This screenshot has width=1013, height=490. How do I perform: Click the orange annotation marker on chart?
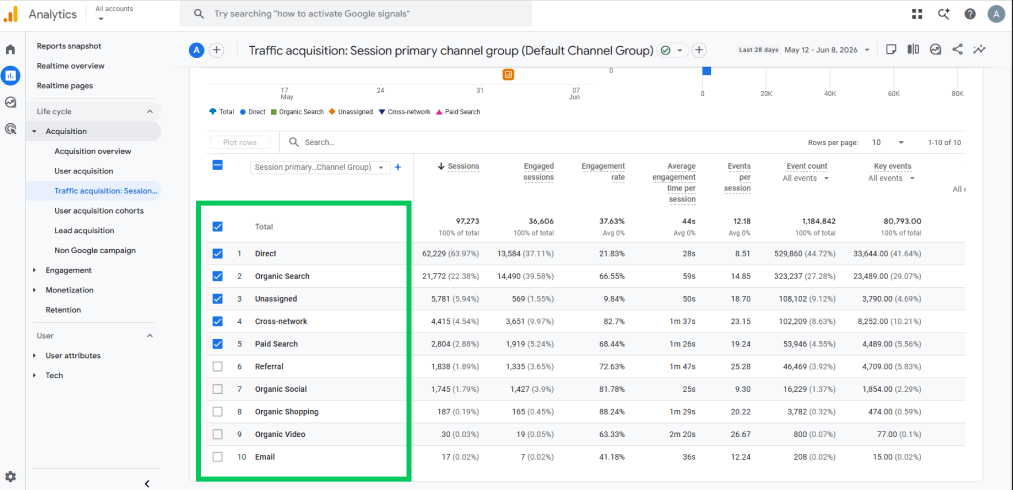tap(508, 74)
